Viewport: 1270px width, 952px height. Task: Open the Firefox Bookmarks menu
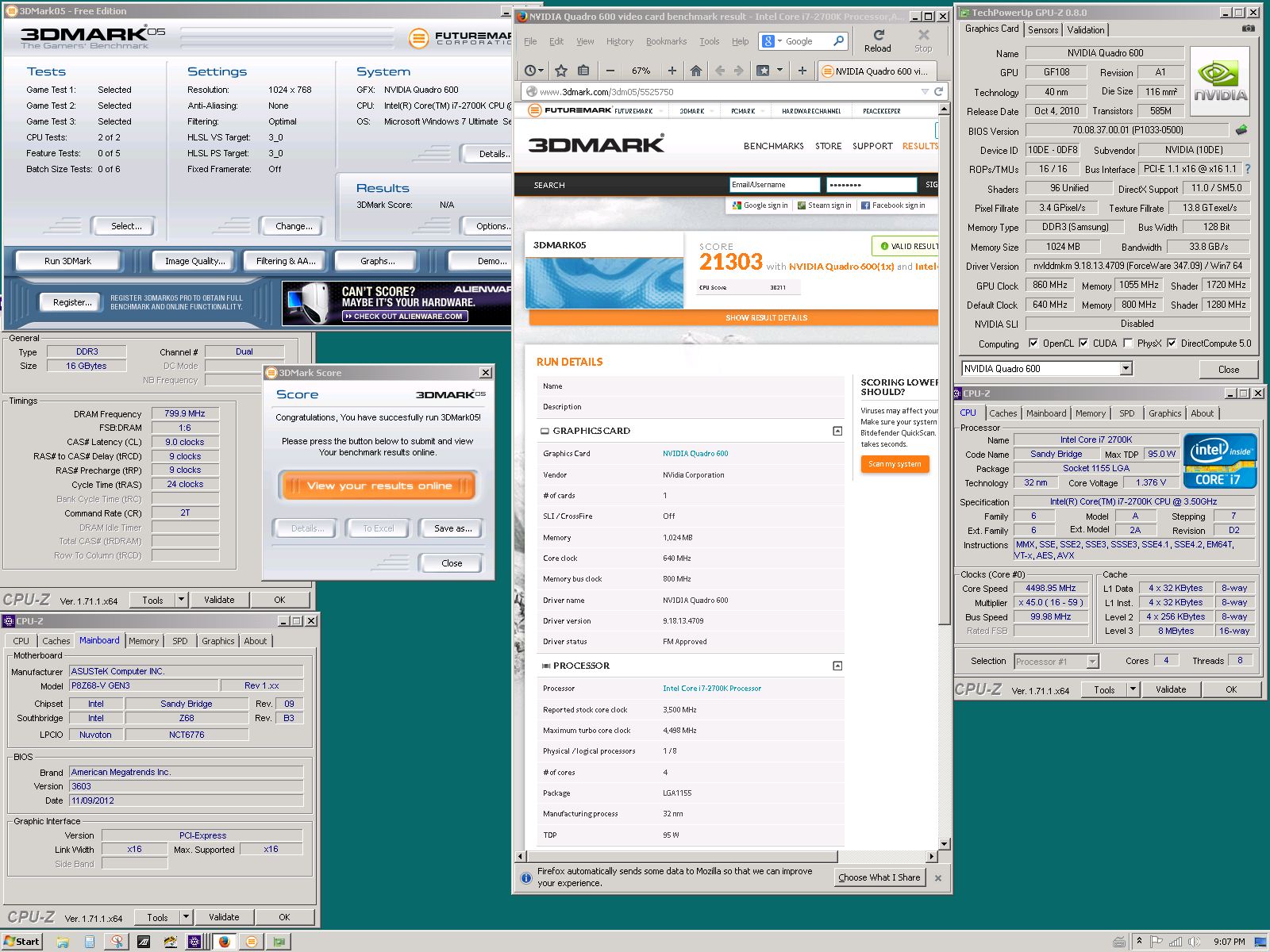tap(666, 41)
